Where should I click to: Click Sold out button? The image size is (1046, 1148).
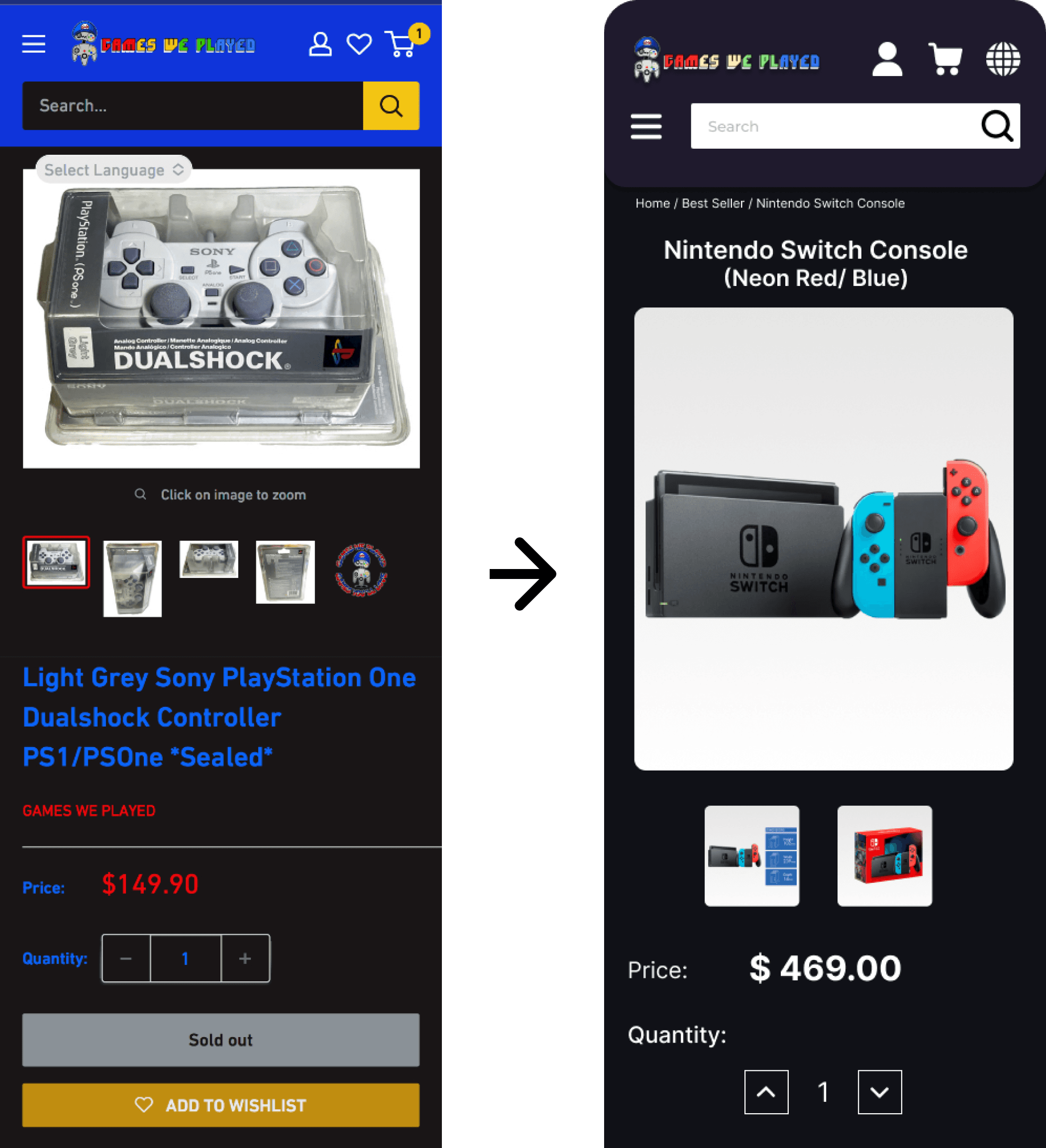tap(221, 1040)
